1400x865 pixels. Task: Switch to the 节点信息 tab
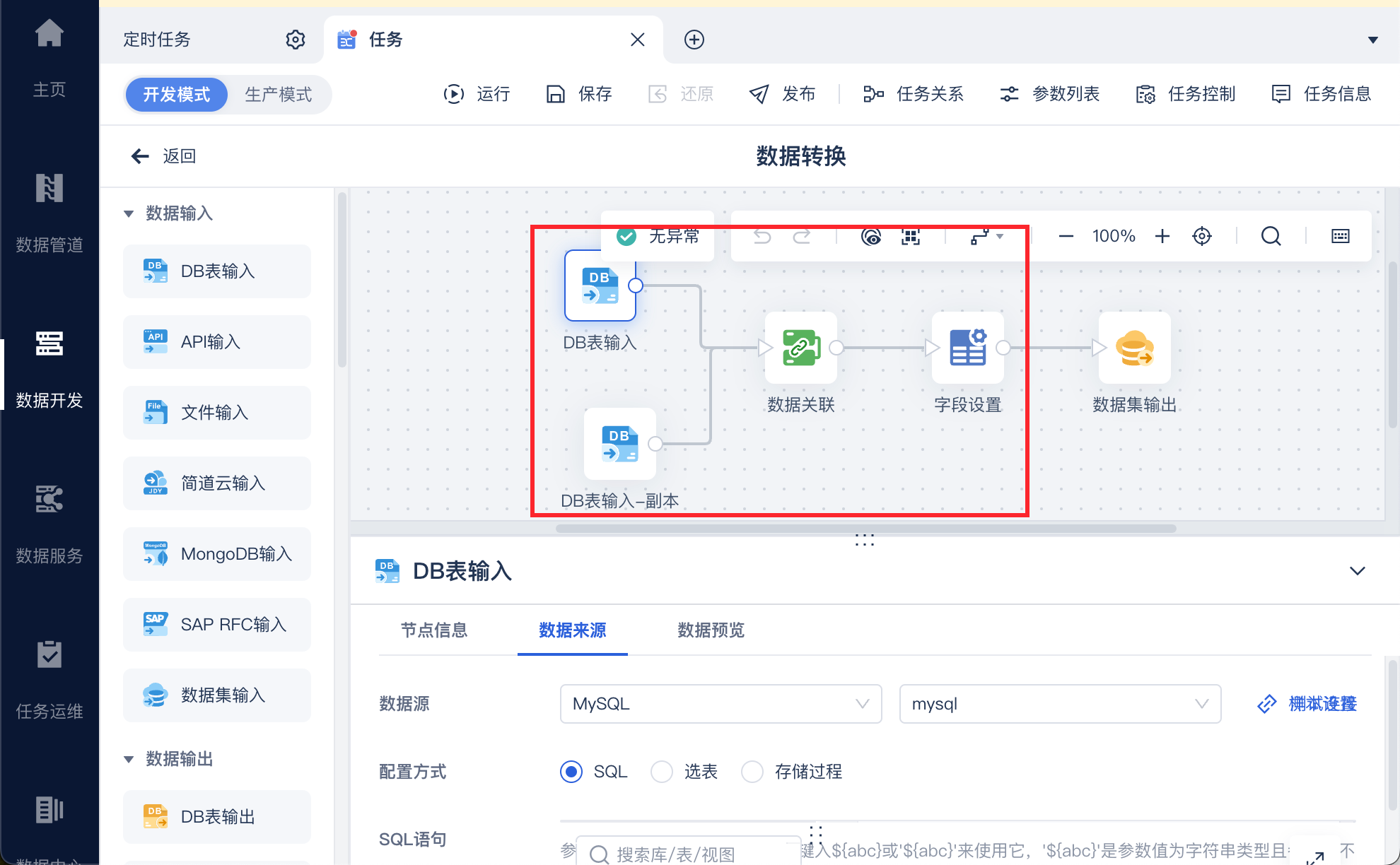(x=434, y=630)
